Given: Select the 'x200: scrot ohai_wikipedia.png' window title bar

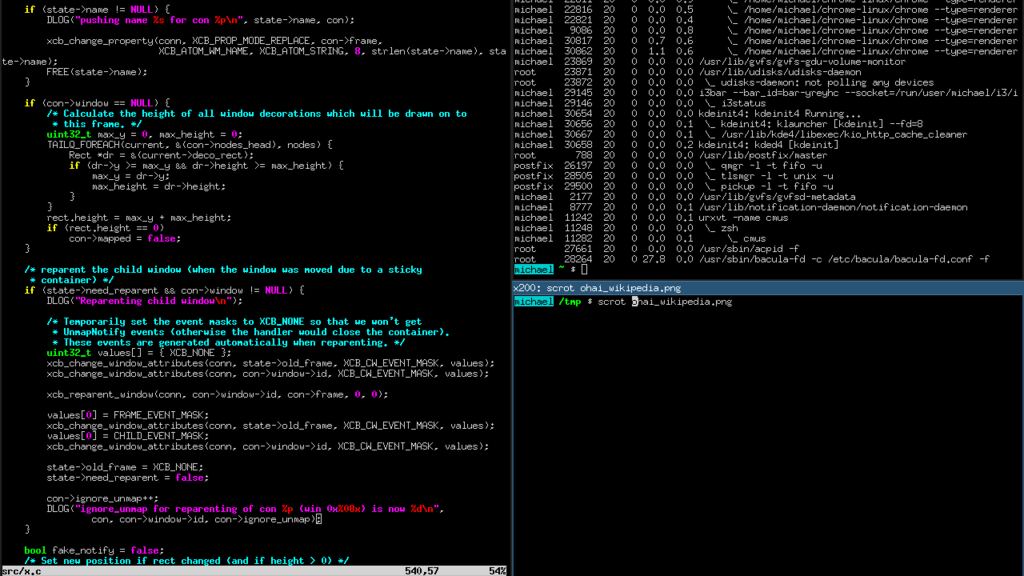Looking at the screenshot, I should click(x=768, y=288).
